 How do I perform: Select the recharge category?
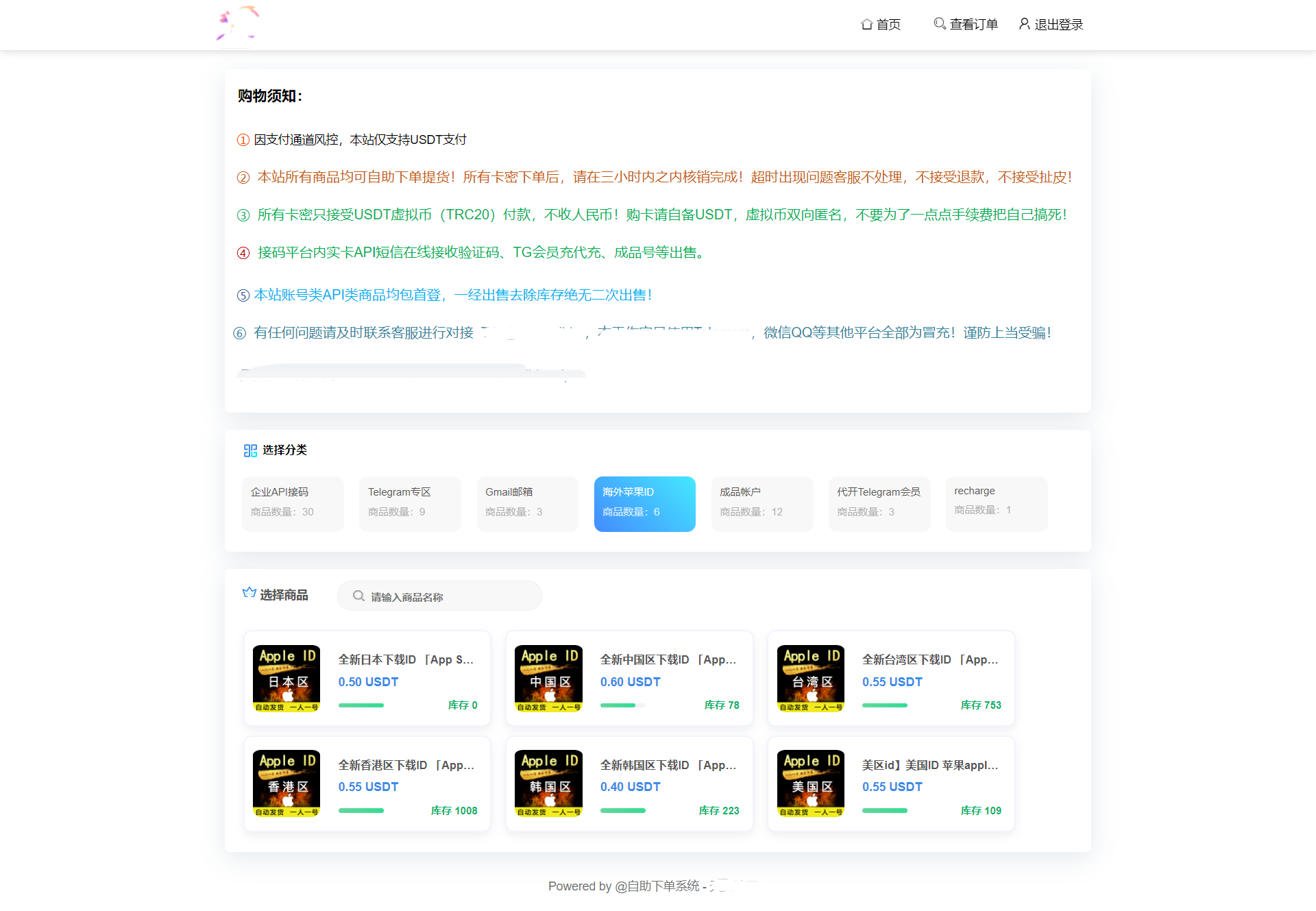point(996,503)
